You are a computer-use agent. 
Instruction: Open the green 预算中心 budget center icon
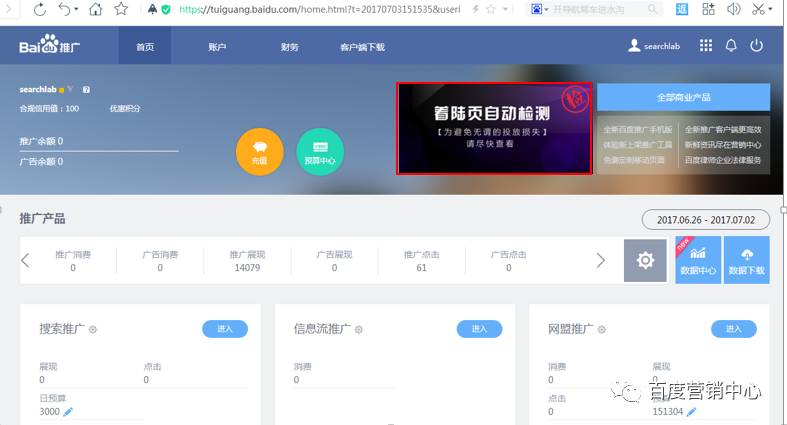(320, 151)
